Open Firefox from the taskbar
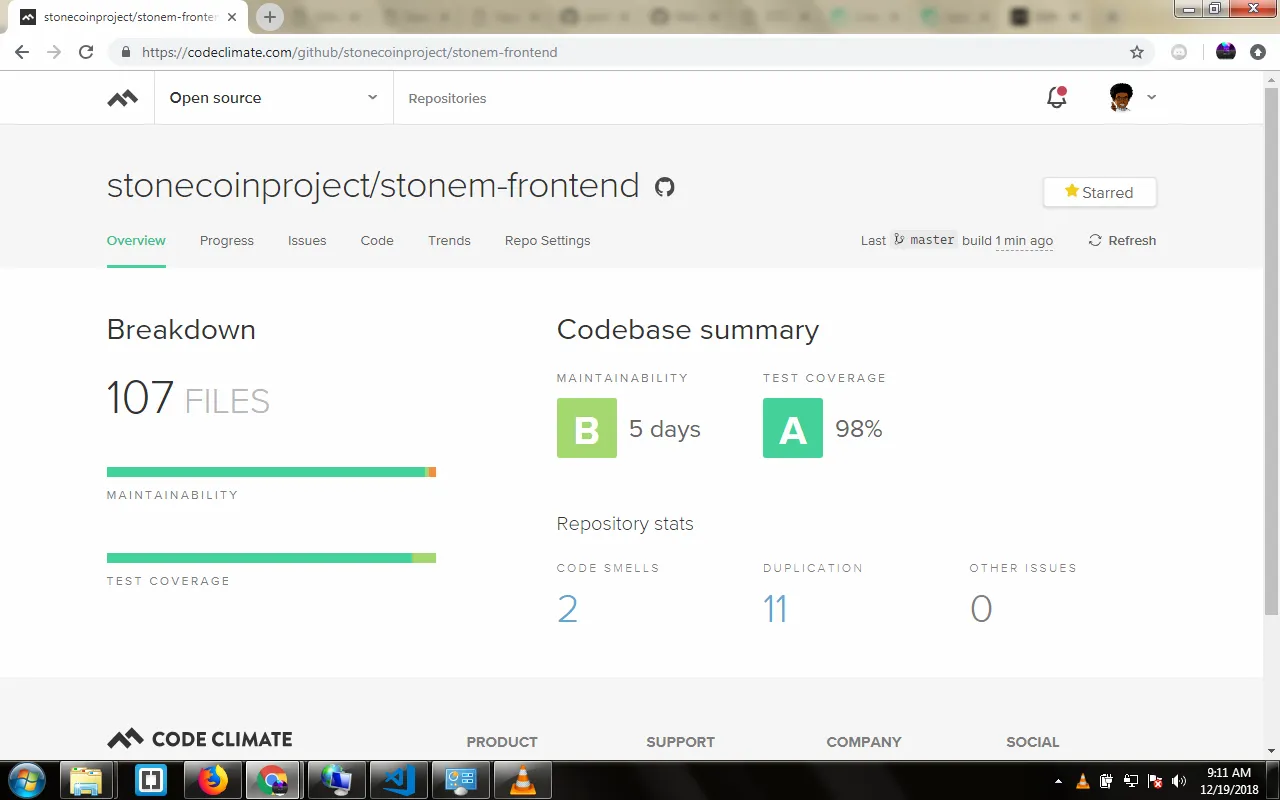Viewport: 1280px width, 800px height. 212,780
